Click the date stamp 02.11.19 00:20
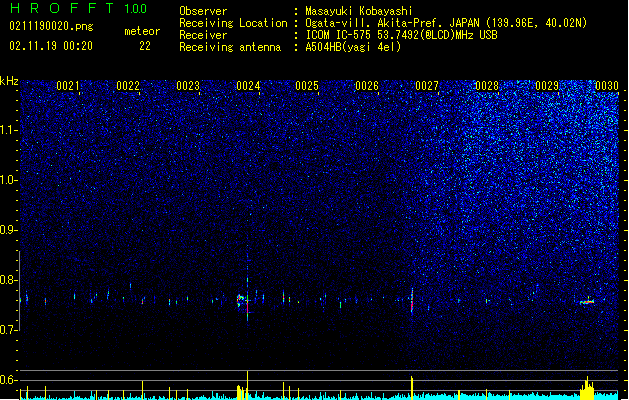This screenshot has width=629, height=400. pos(51,46)
